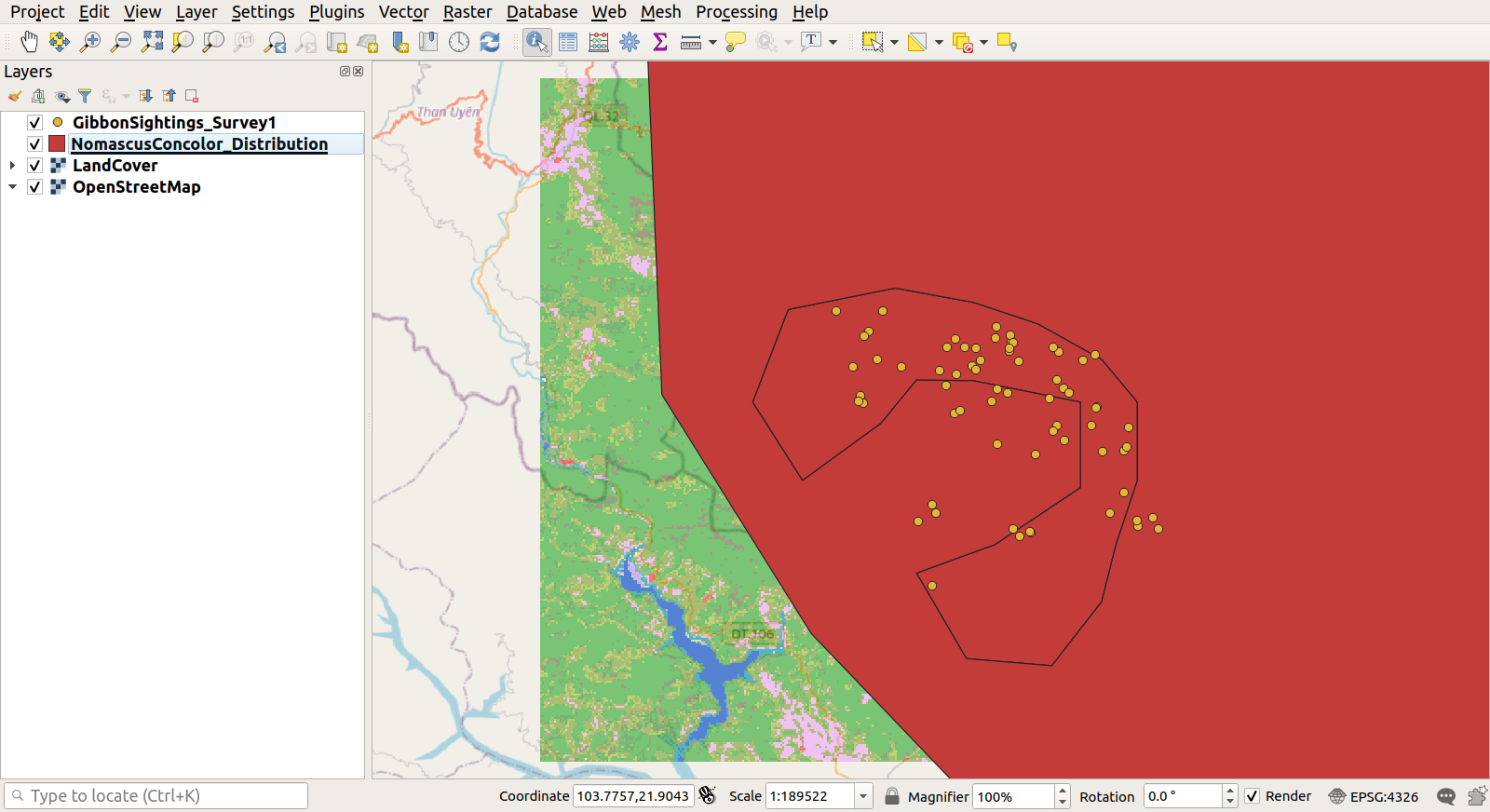Click Remove Layer/Group icon
The height and width of the screenshot is (812, 1490).
(192, 96)
